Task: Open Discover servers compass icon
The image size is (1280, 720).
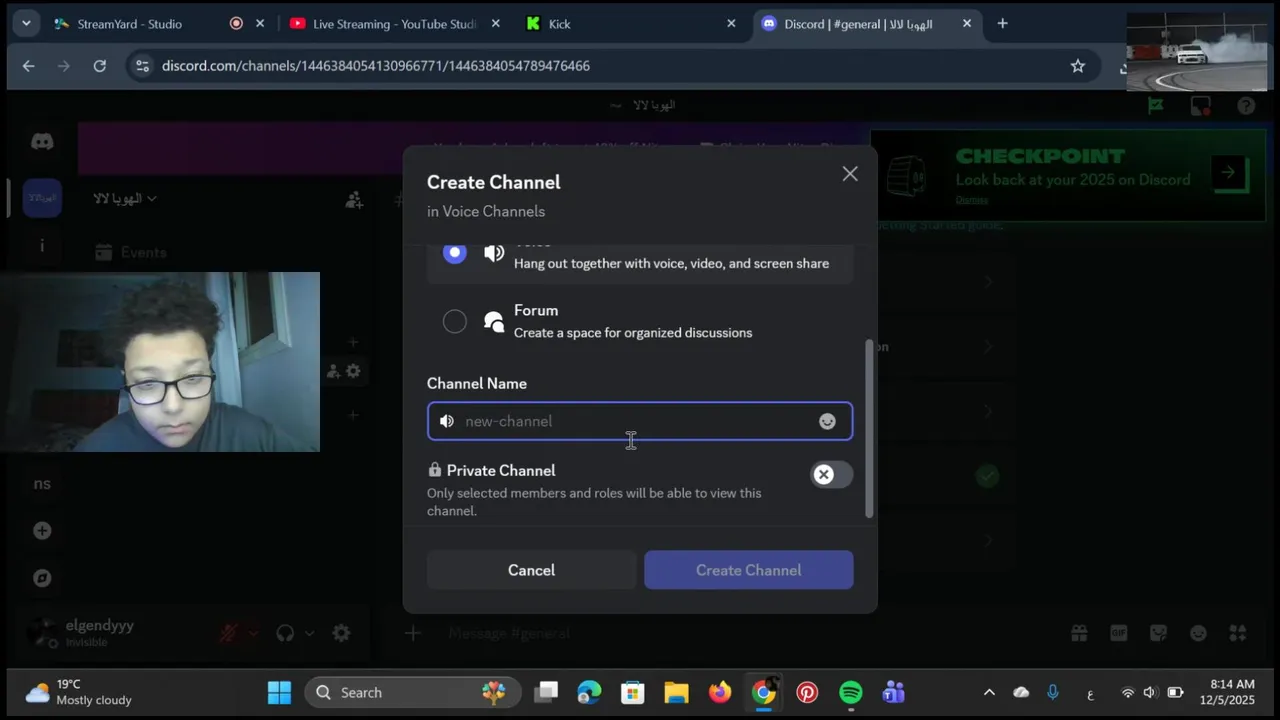Action: coord(42,578)
